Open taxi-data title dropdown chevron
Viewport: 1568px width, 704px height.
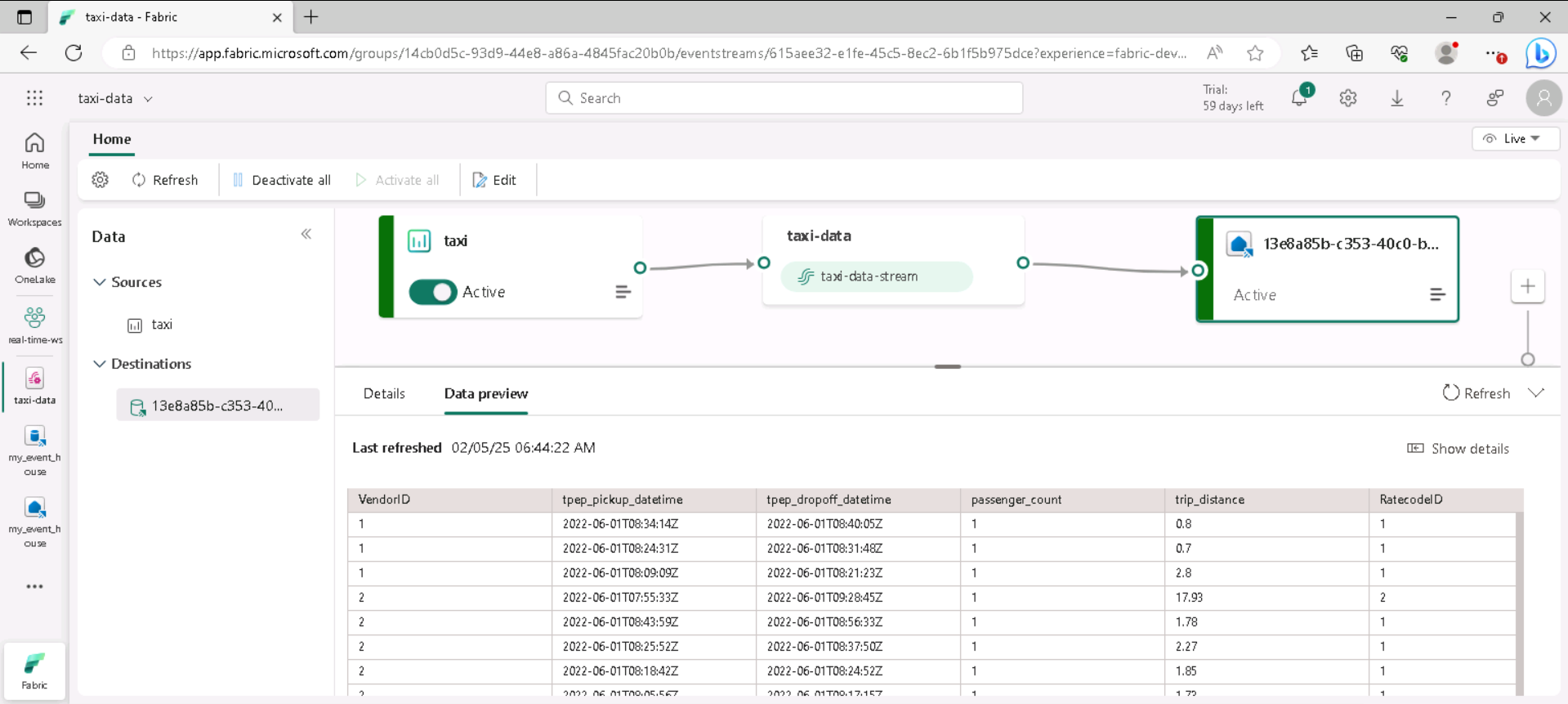(148, 99)
